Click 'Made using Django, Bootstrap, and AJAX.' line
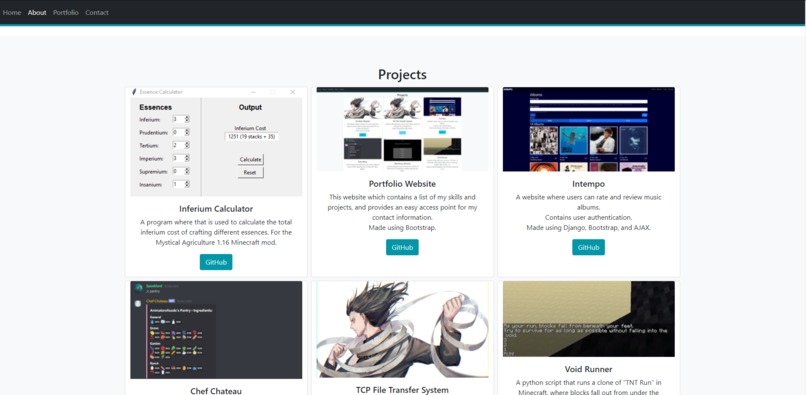 (588, 227)
